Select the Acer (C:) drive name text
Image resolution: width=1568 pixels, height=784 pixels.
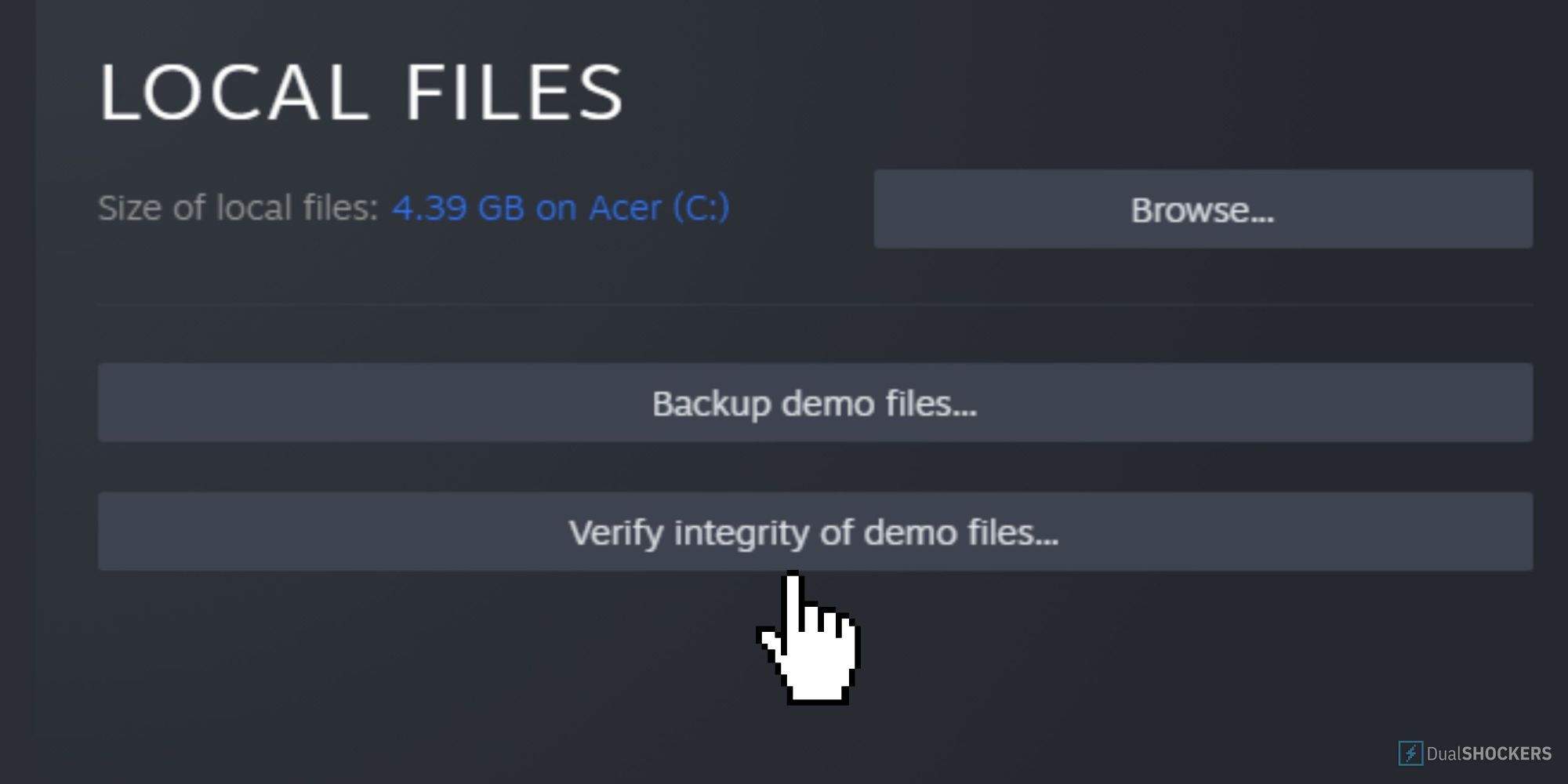pyautogui.click(x=659, y=208)
